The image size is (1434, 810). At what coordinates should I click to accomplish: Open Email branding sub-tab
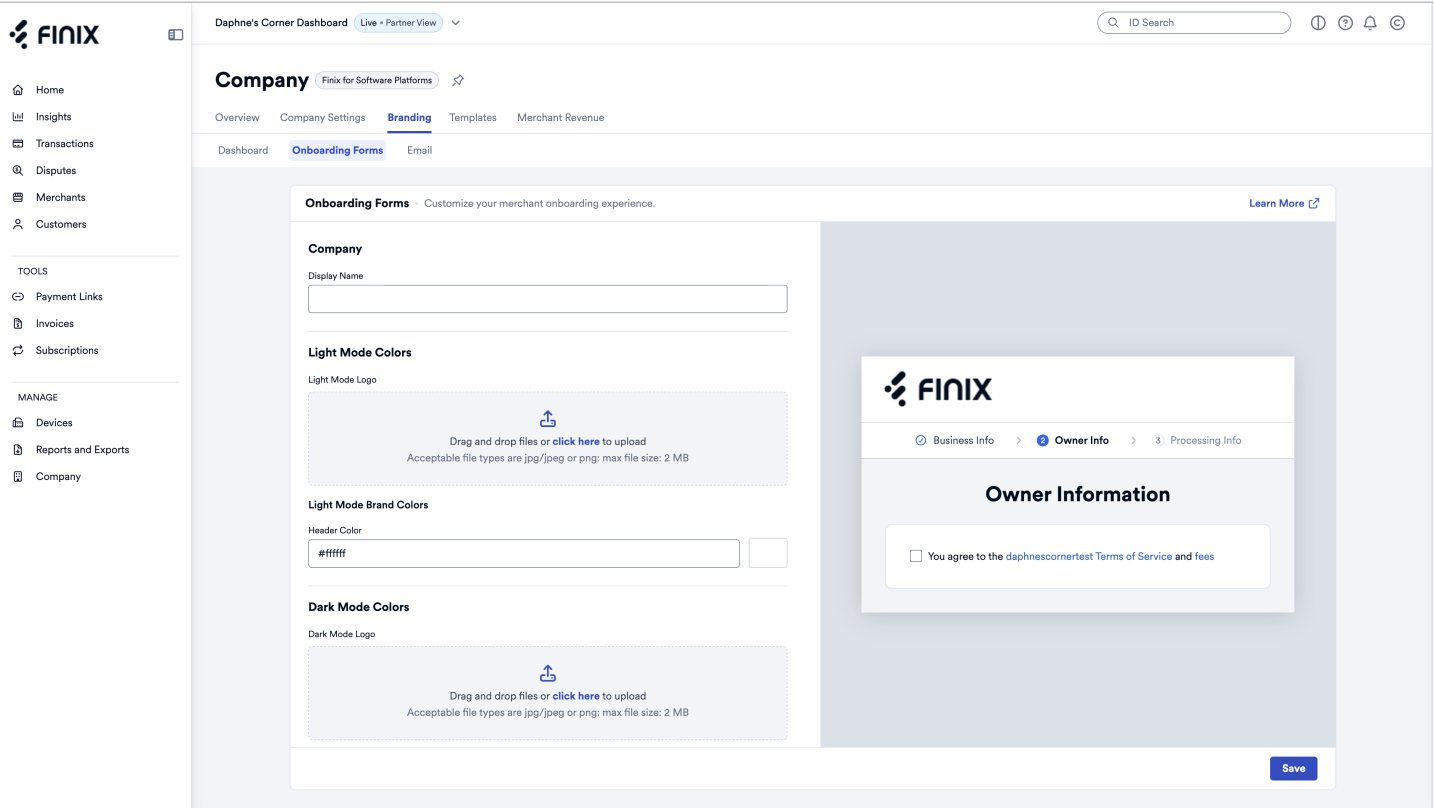(x=419, y=150)
